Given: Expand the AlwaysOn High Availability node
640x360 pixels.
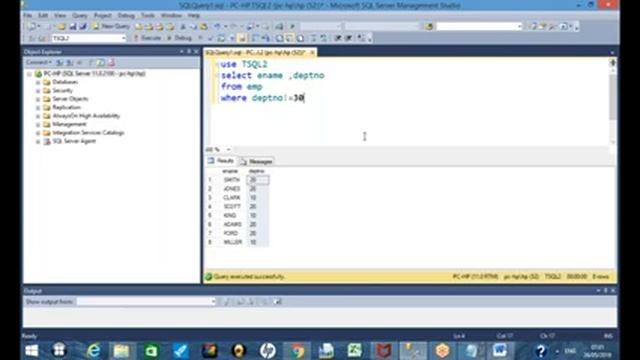Looking at the screenshot, I should pyautogui.click(x=38, y=116).
